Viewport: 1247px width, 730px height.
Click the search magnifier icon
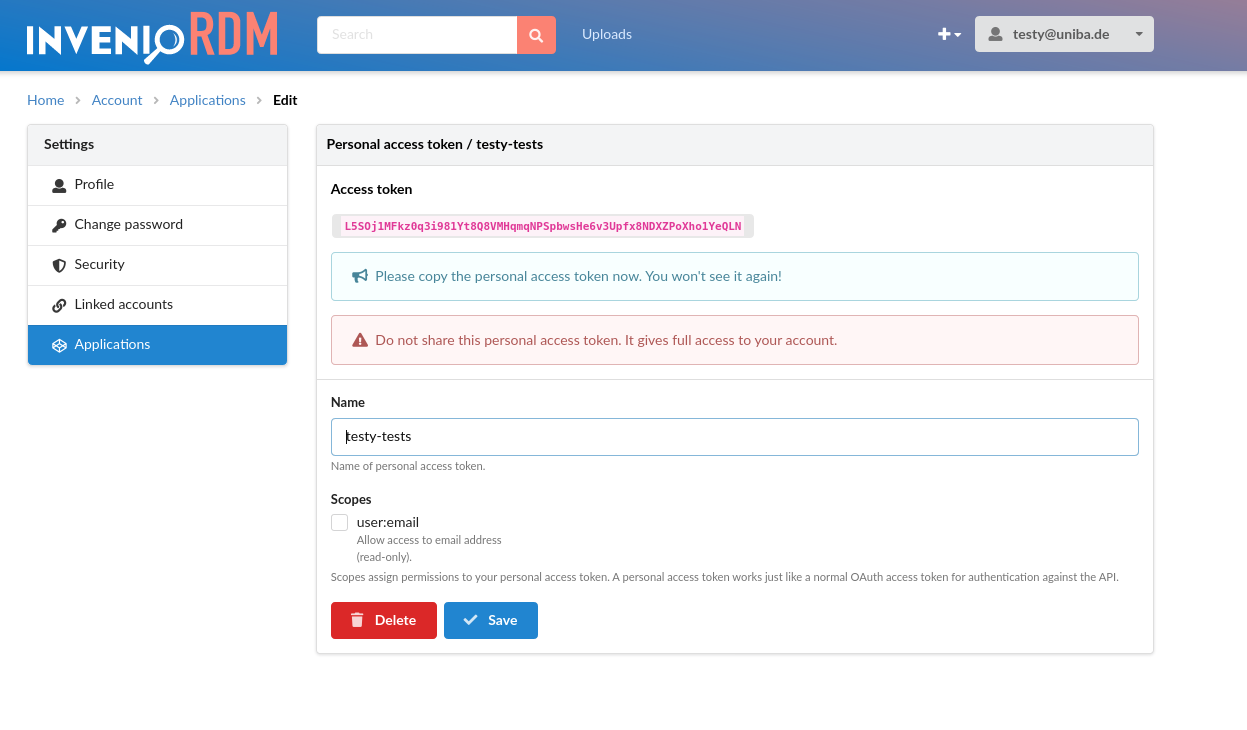tap(536, 34)
